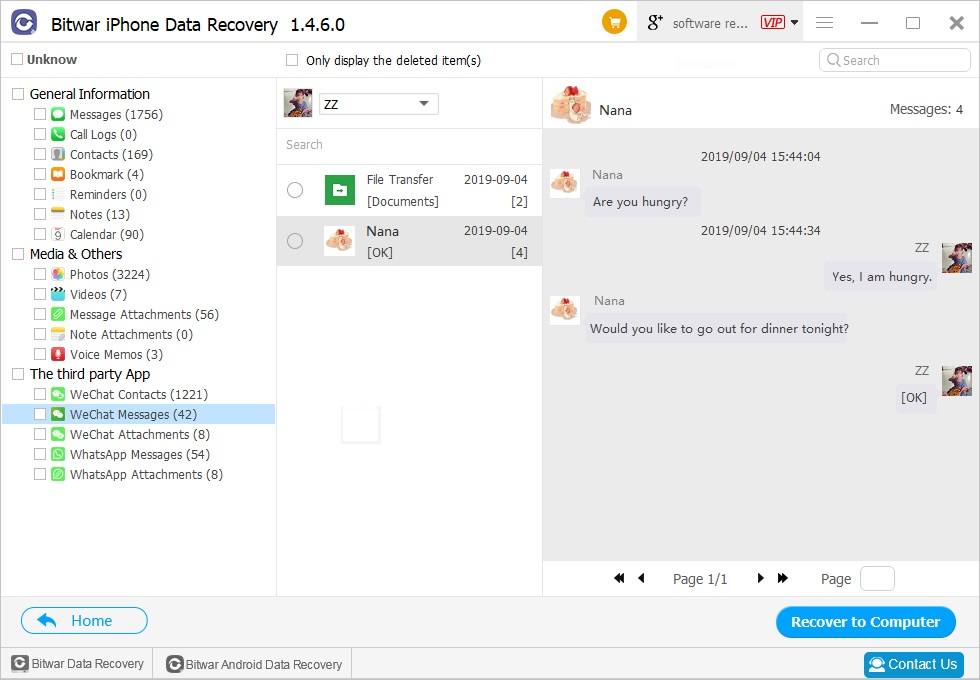Click the Voice Memos microphone icon

coord(58,355)
